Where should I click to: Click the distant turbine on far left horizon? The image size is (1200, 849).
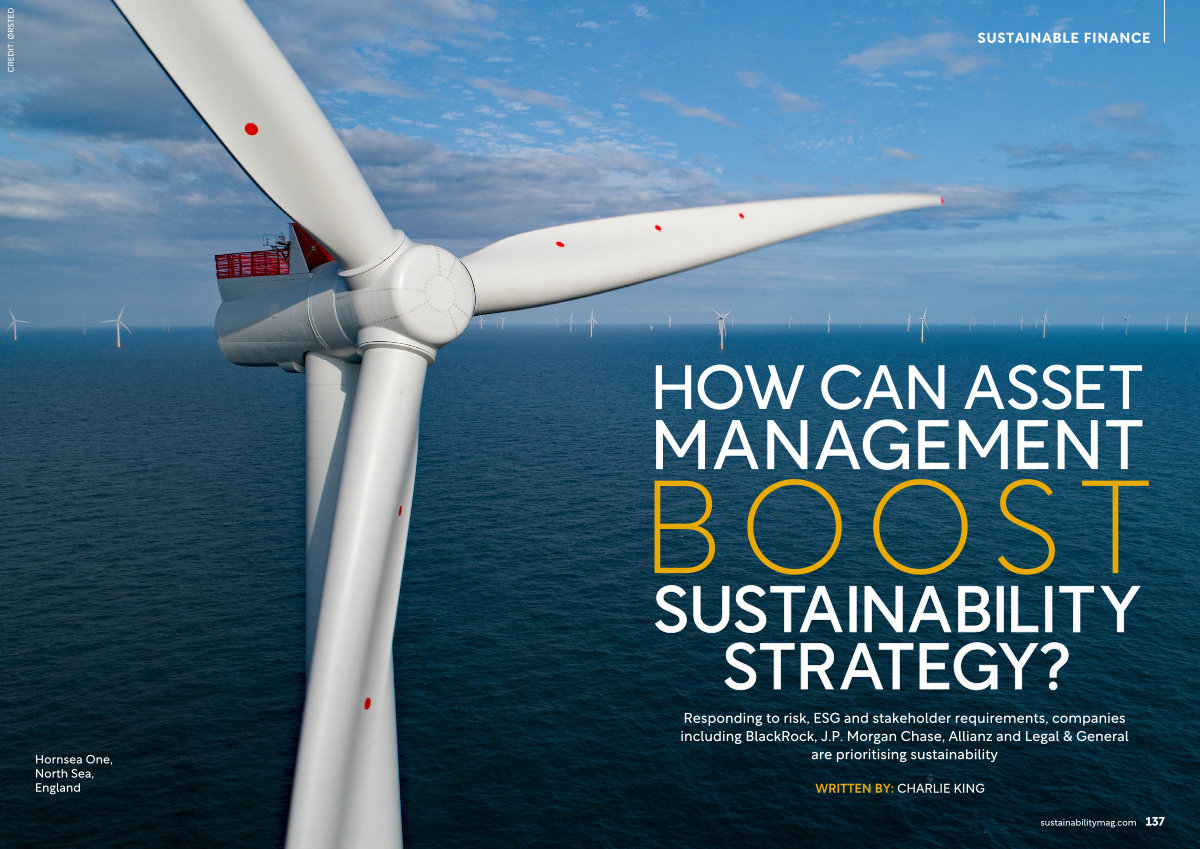(x=13, y=323)
